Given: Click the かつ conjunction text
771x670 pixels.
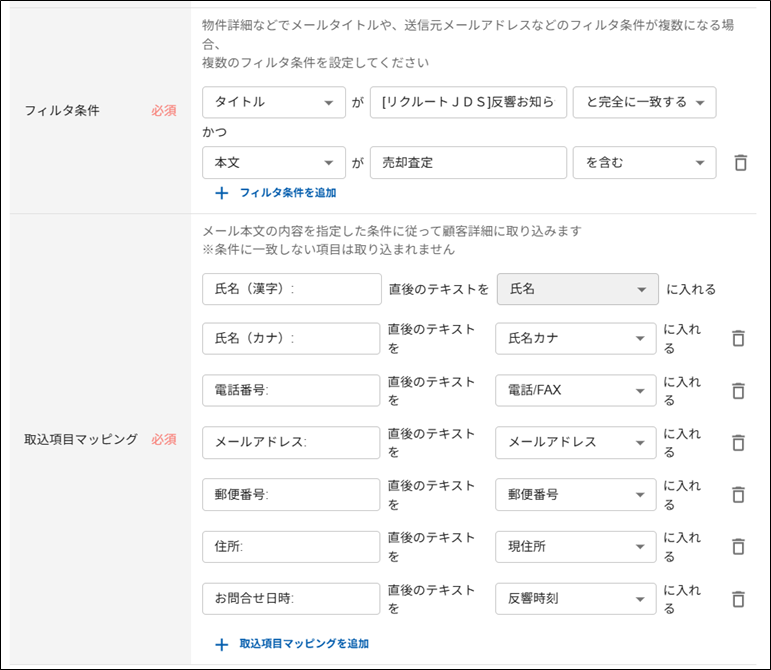Looking at the screenshot, I should click(x=214, y=132).
